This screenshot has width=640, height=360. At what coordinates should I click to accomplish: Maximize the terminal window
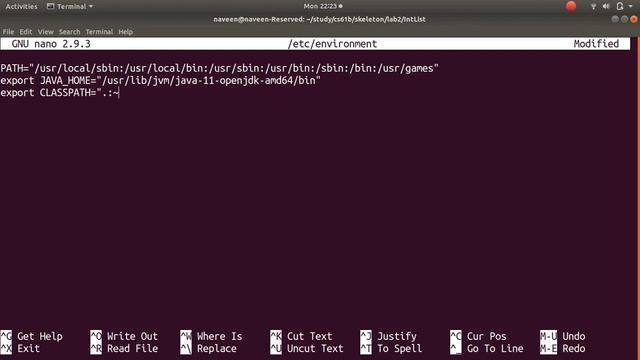[x=624, y=19]
